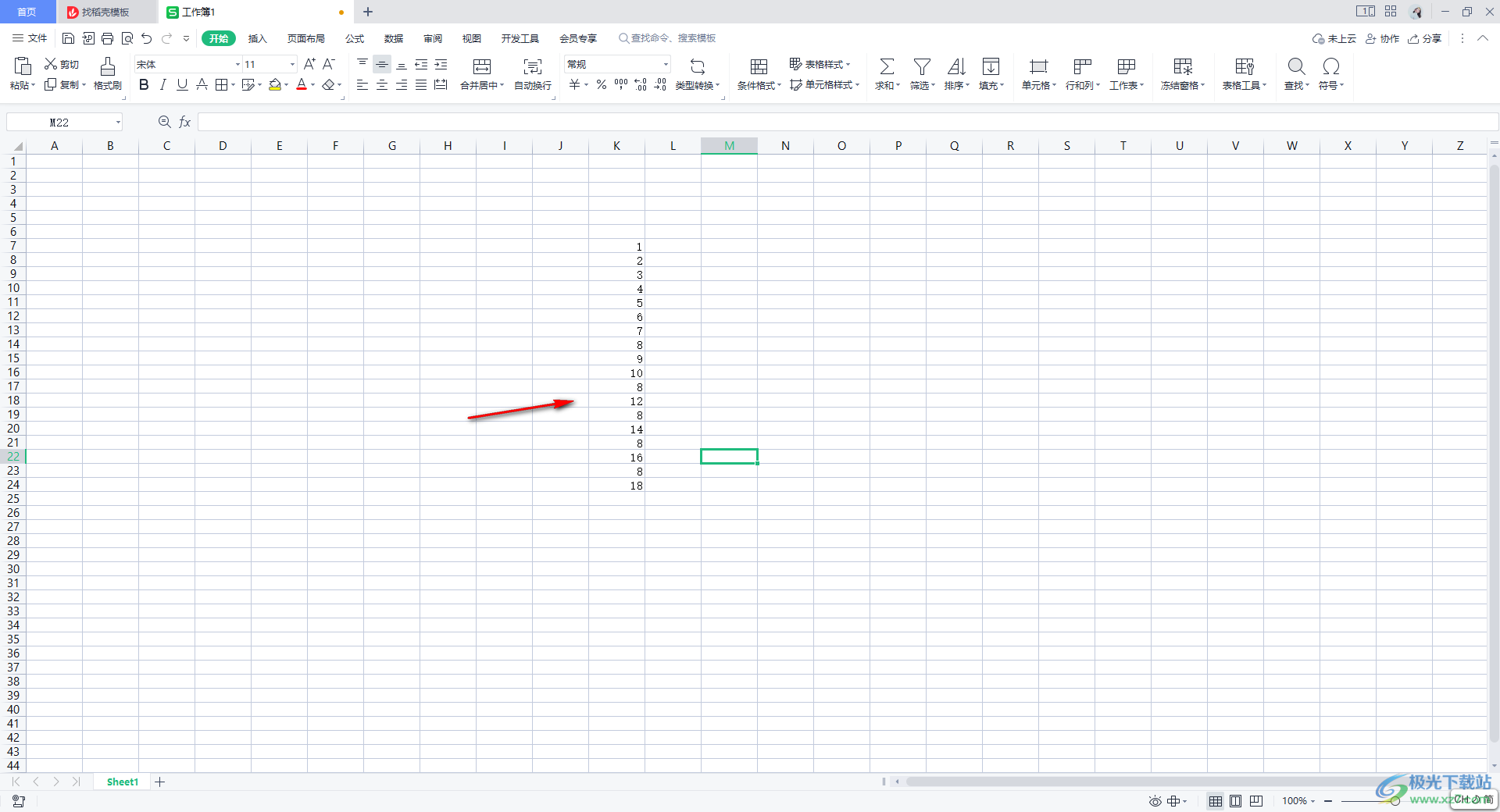Click the Freeze Panes (冻结窗格) icon
This screenshot has height=812, width=1500.
point(1183,66)
